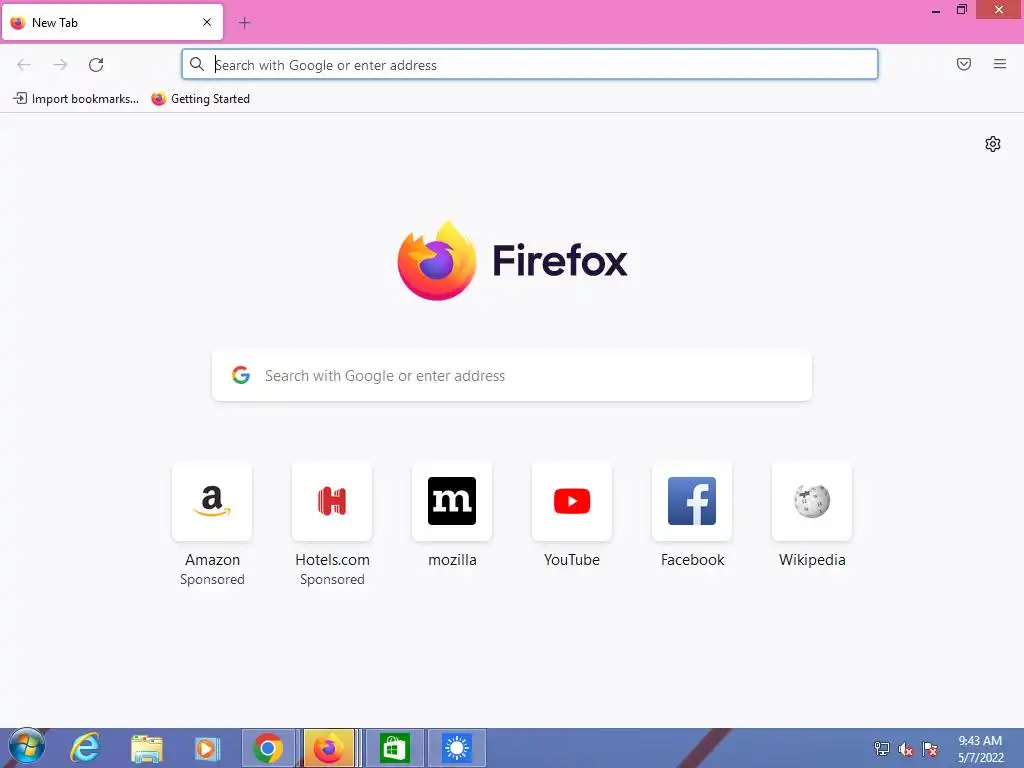Open the Hotels.com sponsored shortcut tile
Screen dimensions: 1024x768
pos(332,502)
